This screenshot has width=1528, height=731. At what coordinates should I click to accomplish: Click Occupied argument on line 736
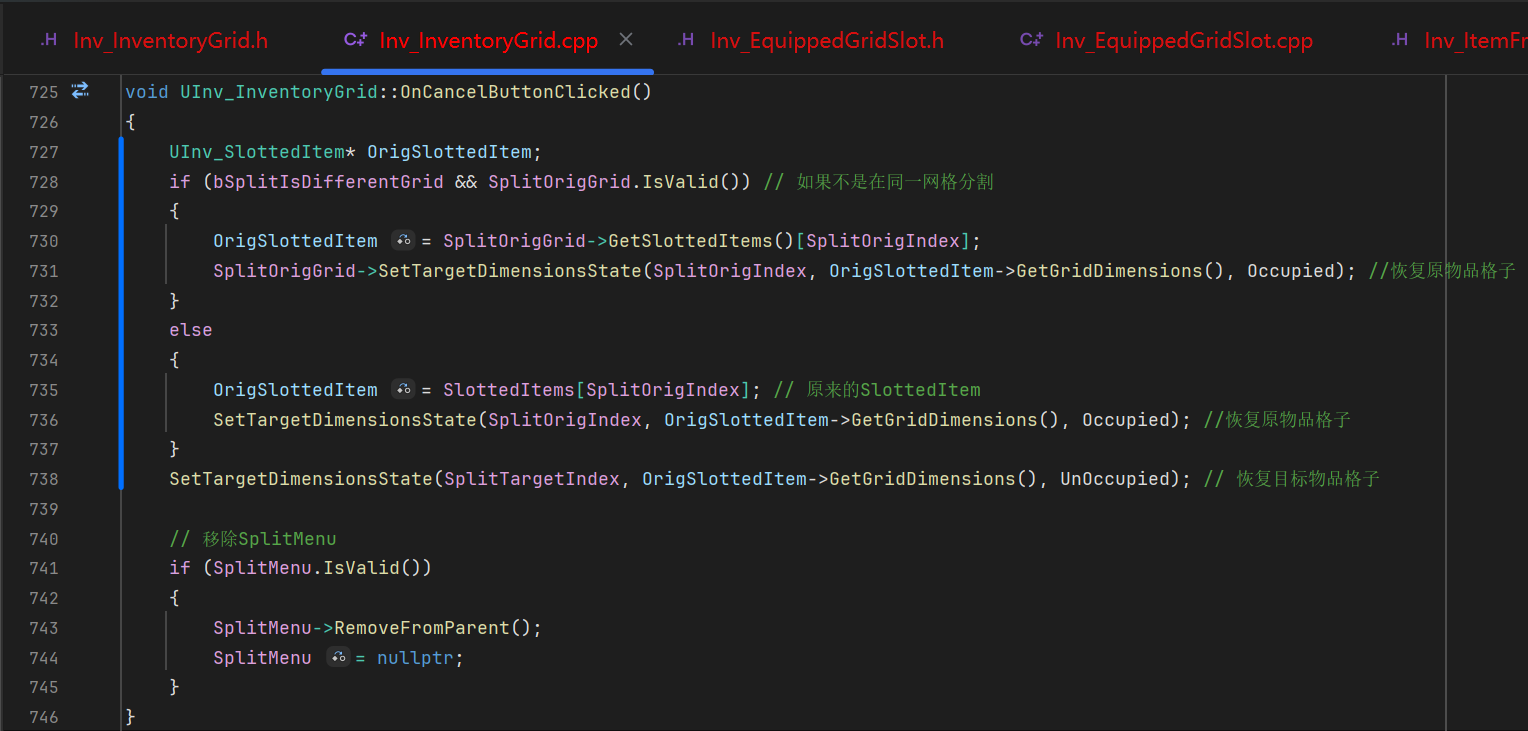[1126, 420]
